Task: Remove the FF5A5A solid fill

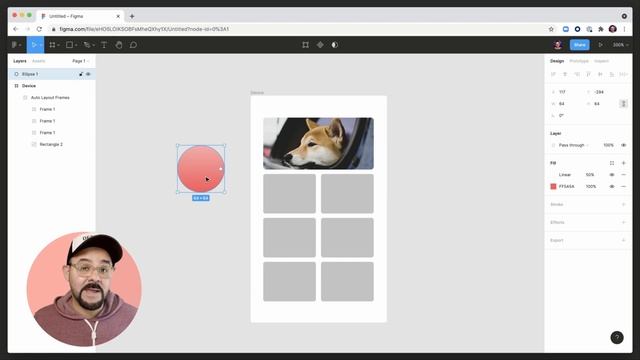Action: click(x=624, y=187)
